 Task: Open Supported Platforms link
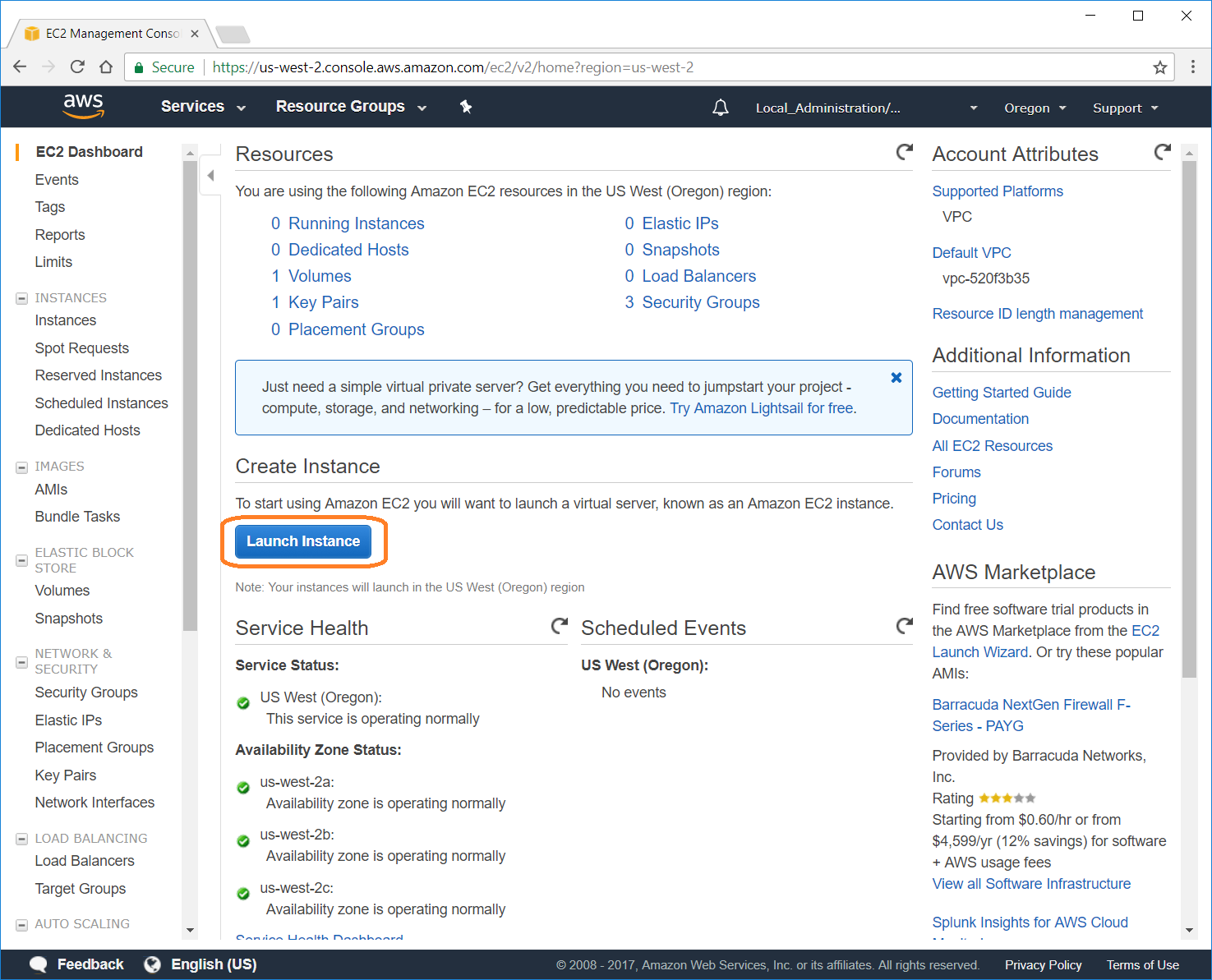pos(998,191)
